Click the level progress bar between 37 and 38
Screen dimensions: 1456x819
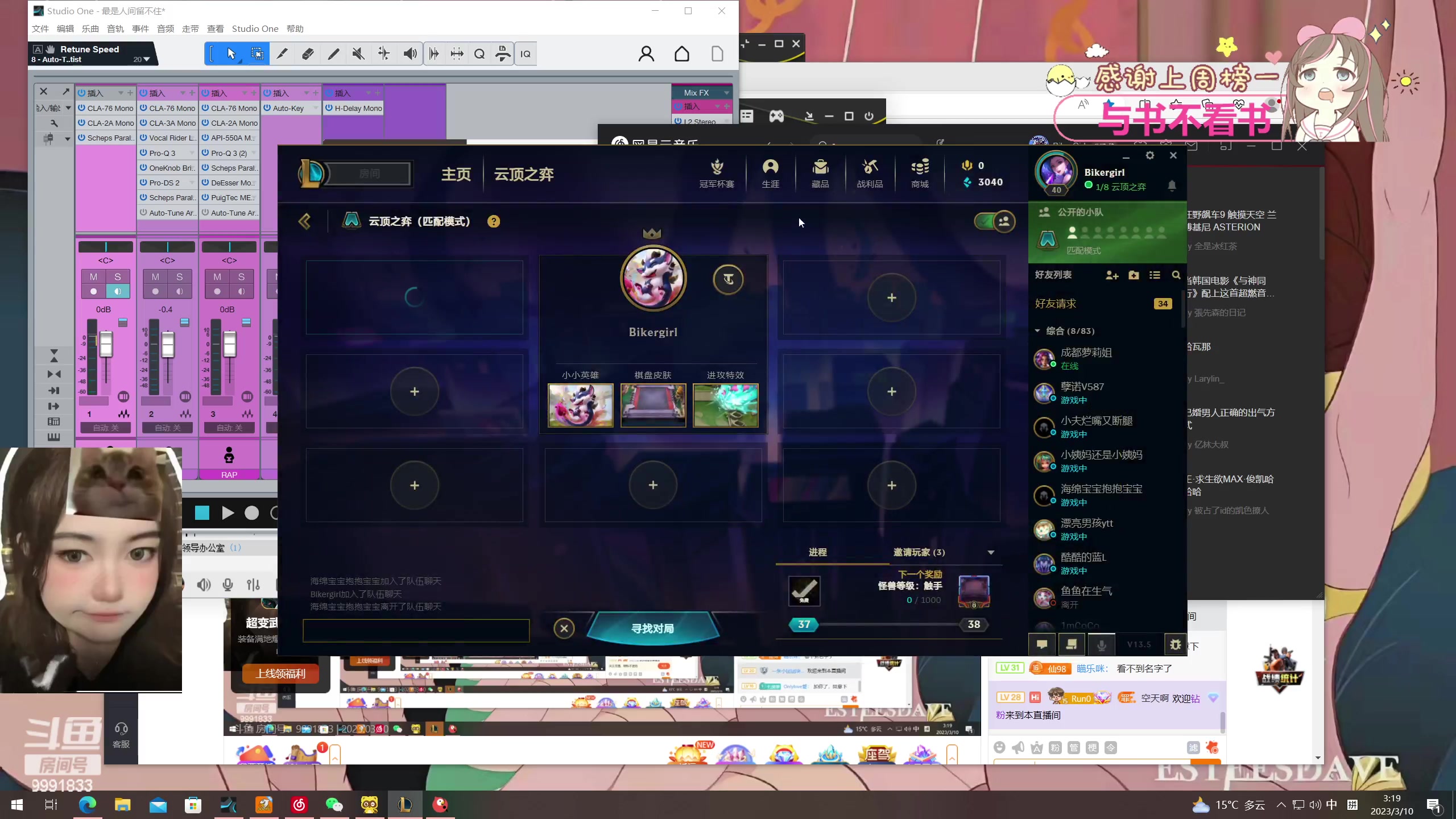[888, 624]
